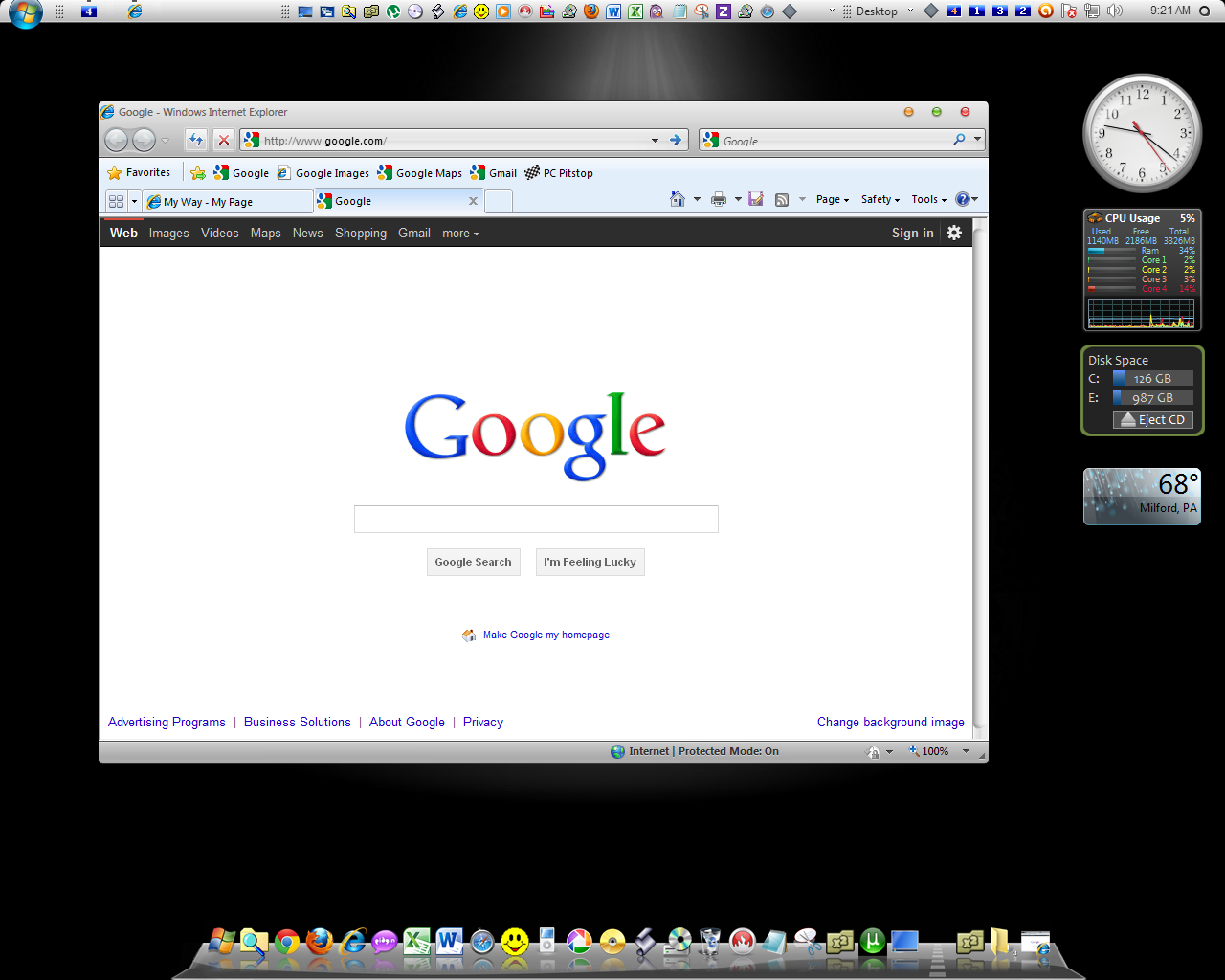
Task: Click the Windows Start orb
Action: [x=26, y=12]
